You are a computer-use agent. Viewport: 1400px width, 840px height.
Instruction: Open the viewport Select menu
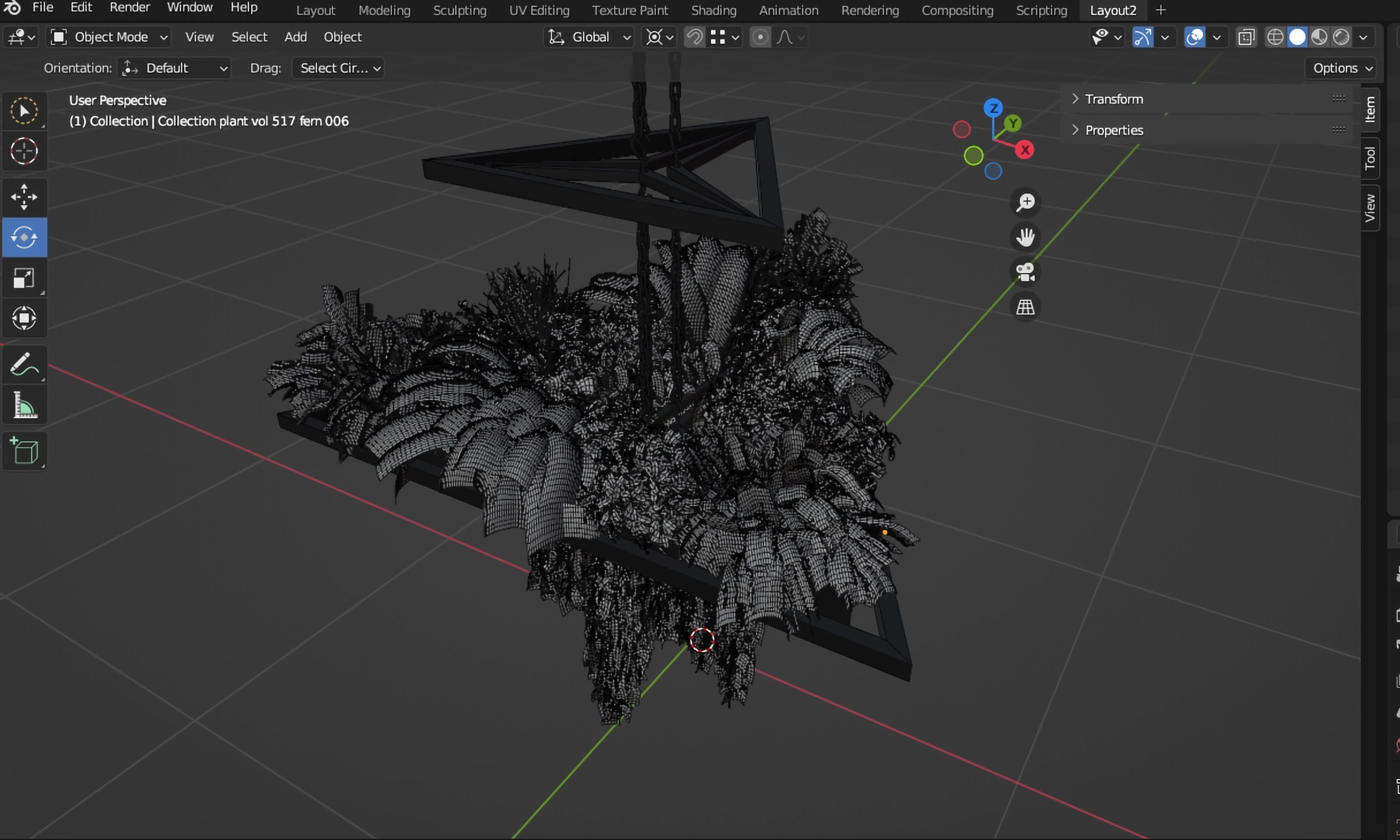coord(249,37)
